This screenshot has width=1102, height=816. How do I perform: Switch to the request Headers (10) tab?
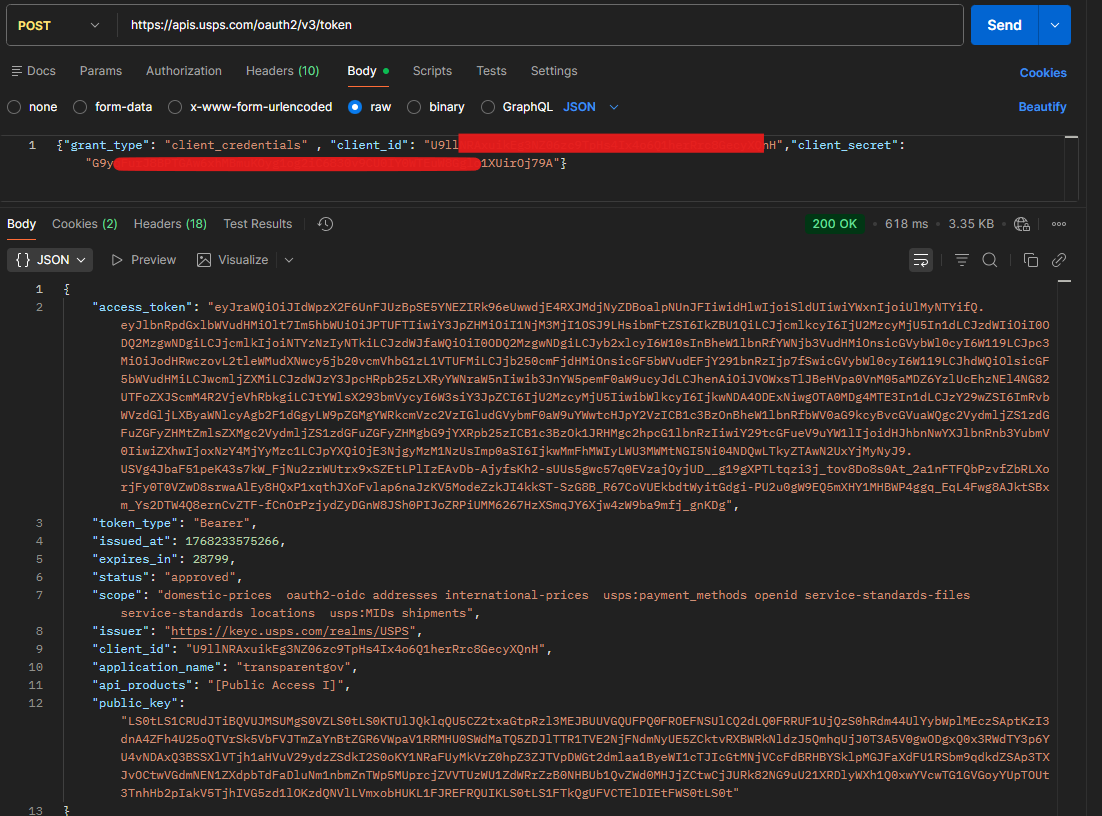[x=282, y=71]
